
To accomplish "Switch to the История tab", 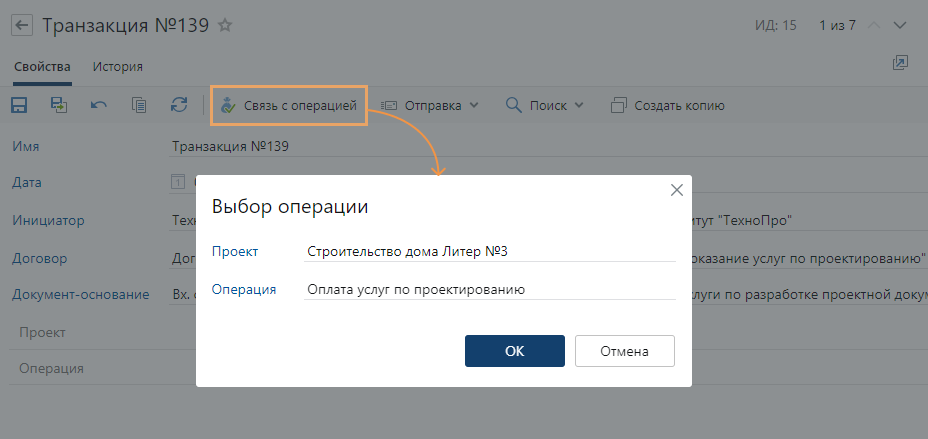I will (x=118, y=67).
